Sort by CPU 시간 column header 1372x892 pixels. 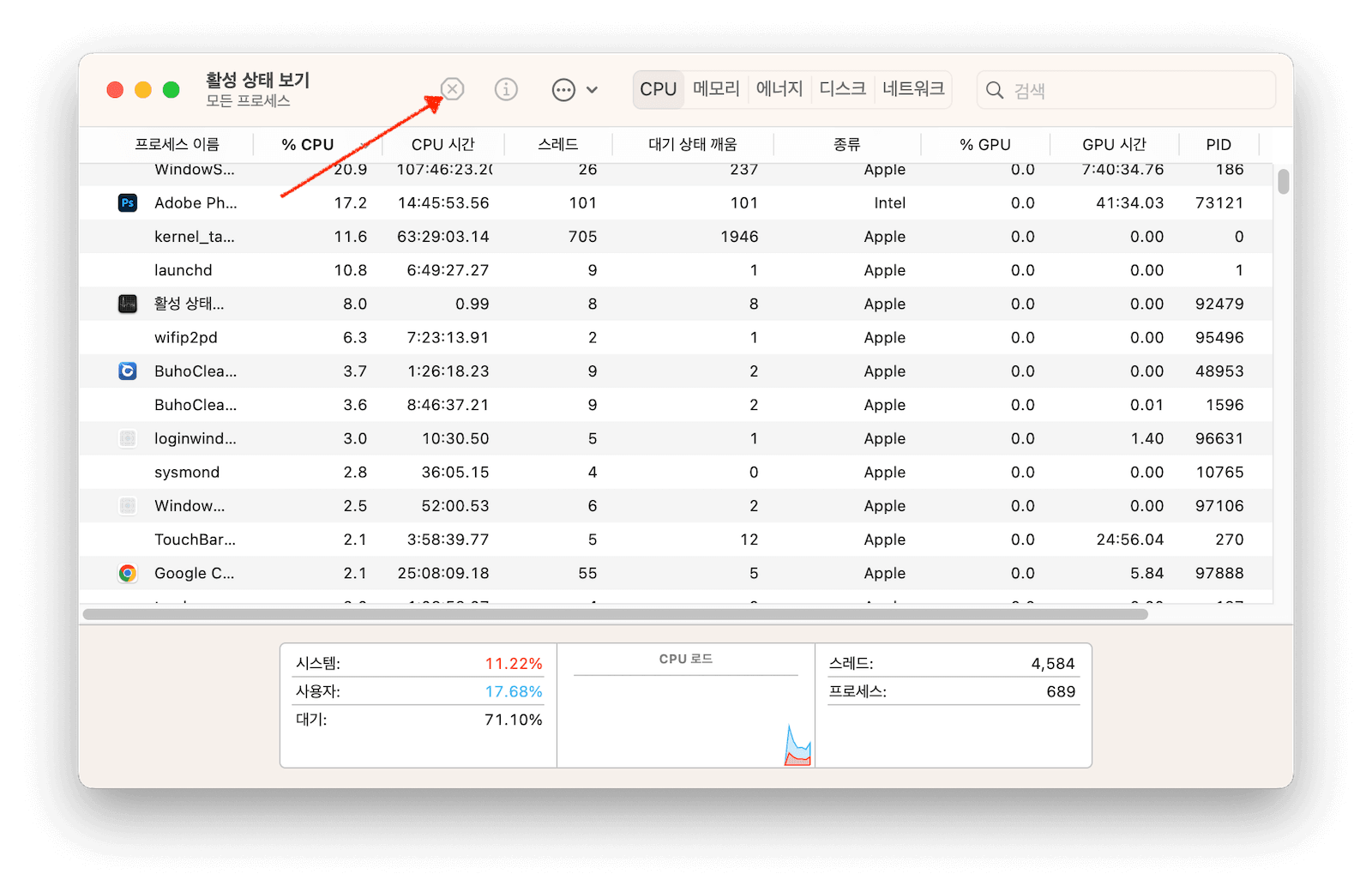pyautogui.click(x=442, y=144)
